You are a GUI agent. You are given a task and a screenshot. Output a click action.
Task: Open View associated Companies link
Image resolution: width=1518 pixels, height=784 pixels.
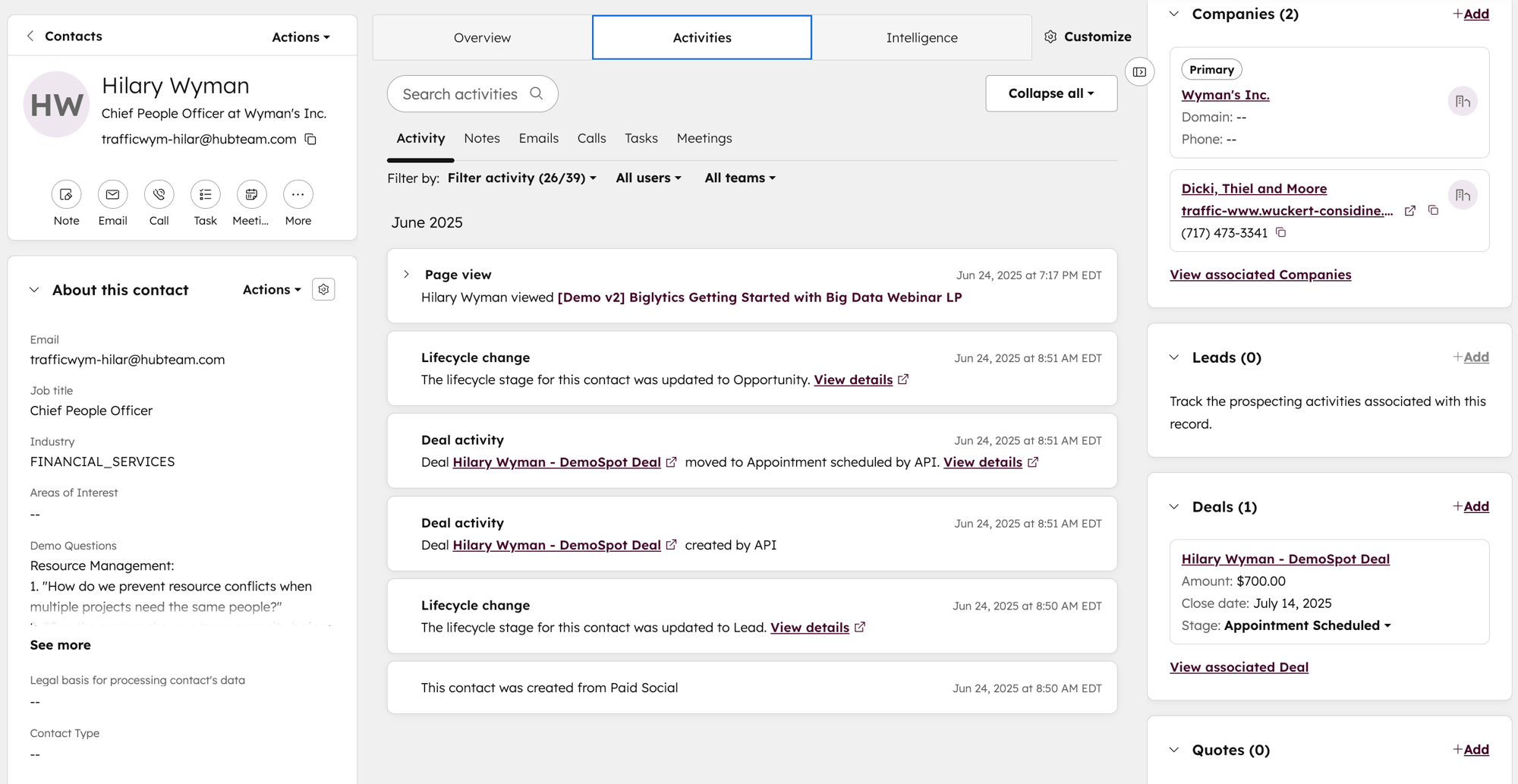[x=1259, y=274]
